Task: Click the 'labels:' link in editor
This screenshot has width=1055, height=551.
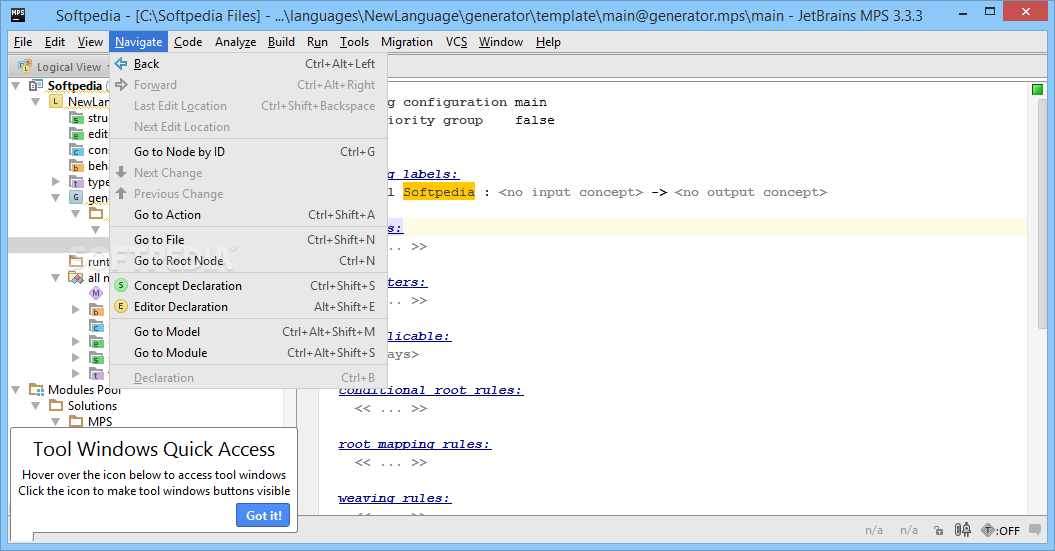Action: [431, 174]
